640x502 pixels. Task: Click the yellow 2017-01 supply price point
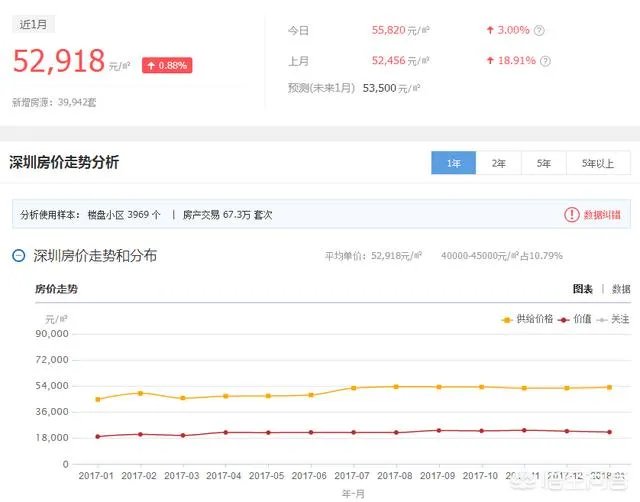point(98,399)
